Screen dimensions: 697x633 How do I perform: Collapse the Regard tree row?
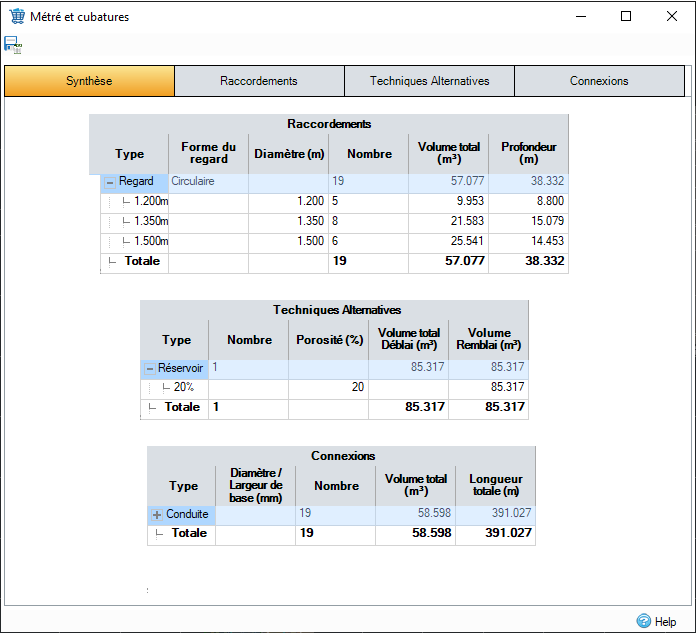tap(110, 182)
